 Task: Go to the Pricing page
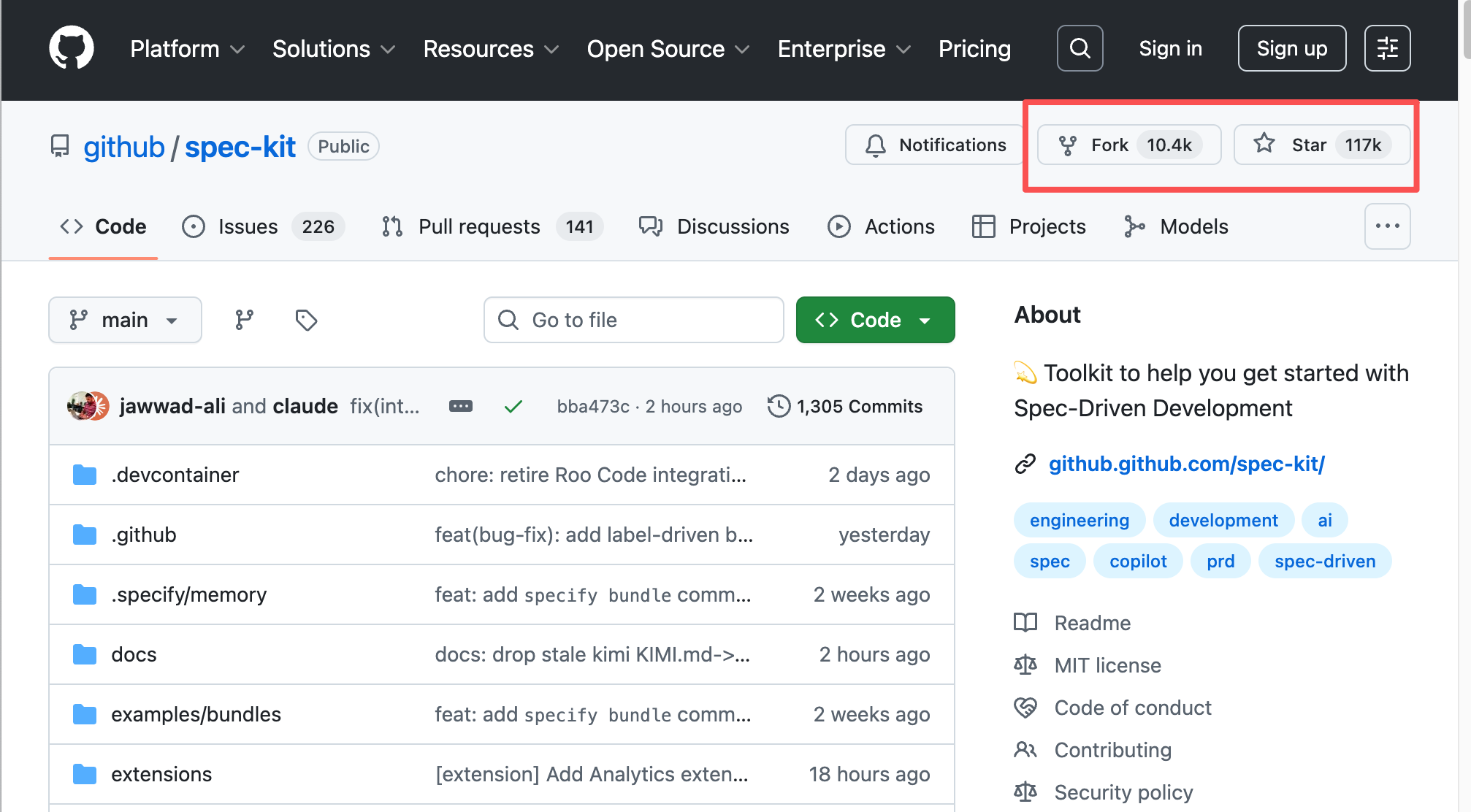974,48
